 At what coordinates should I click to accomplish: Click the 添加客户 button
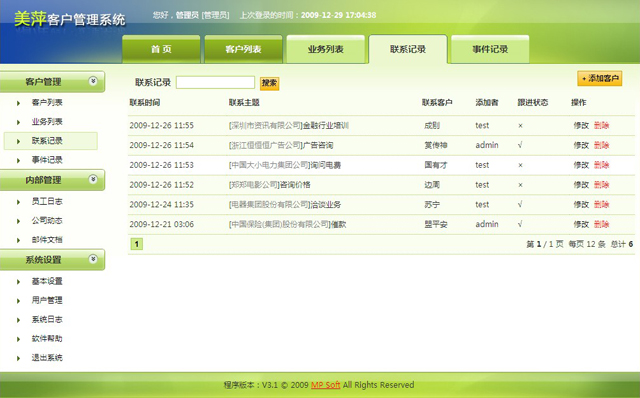600,78
